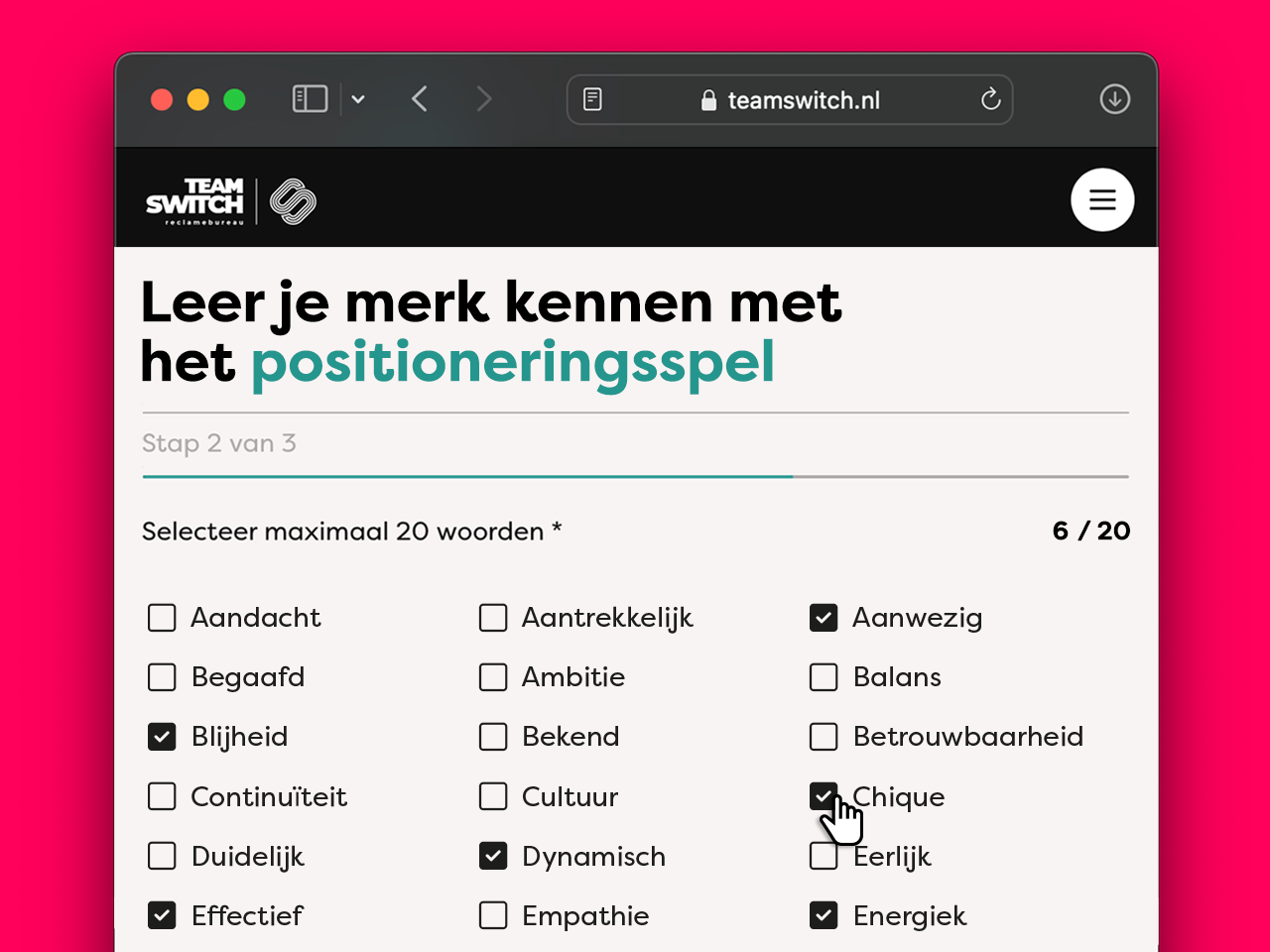Toggle the Safari sidebar icon

(310, 99)
